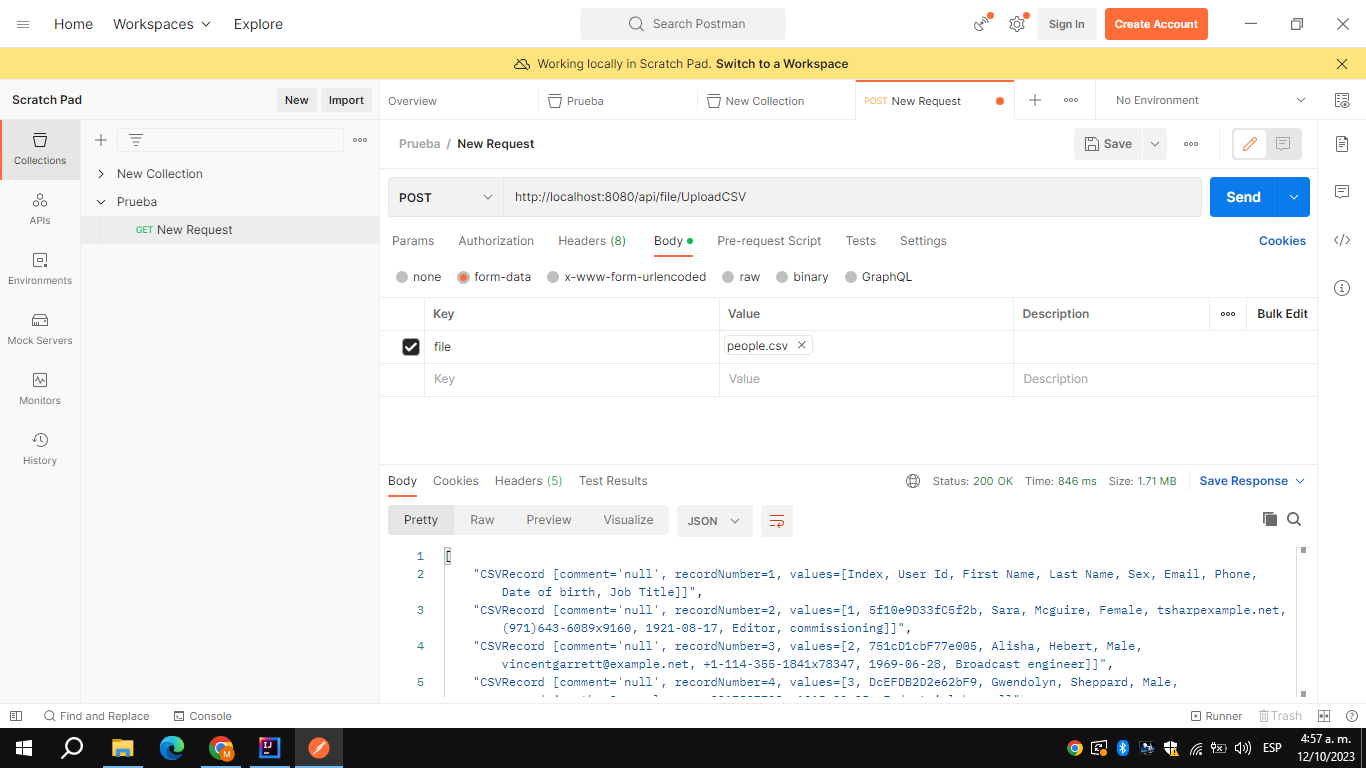Search within the response body
1366x768 pixels.
click(1294, 519)
